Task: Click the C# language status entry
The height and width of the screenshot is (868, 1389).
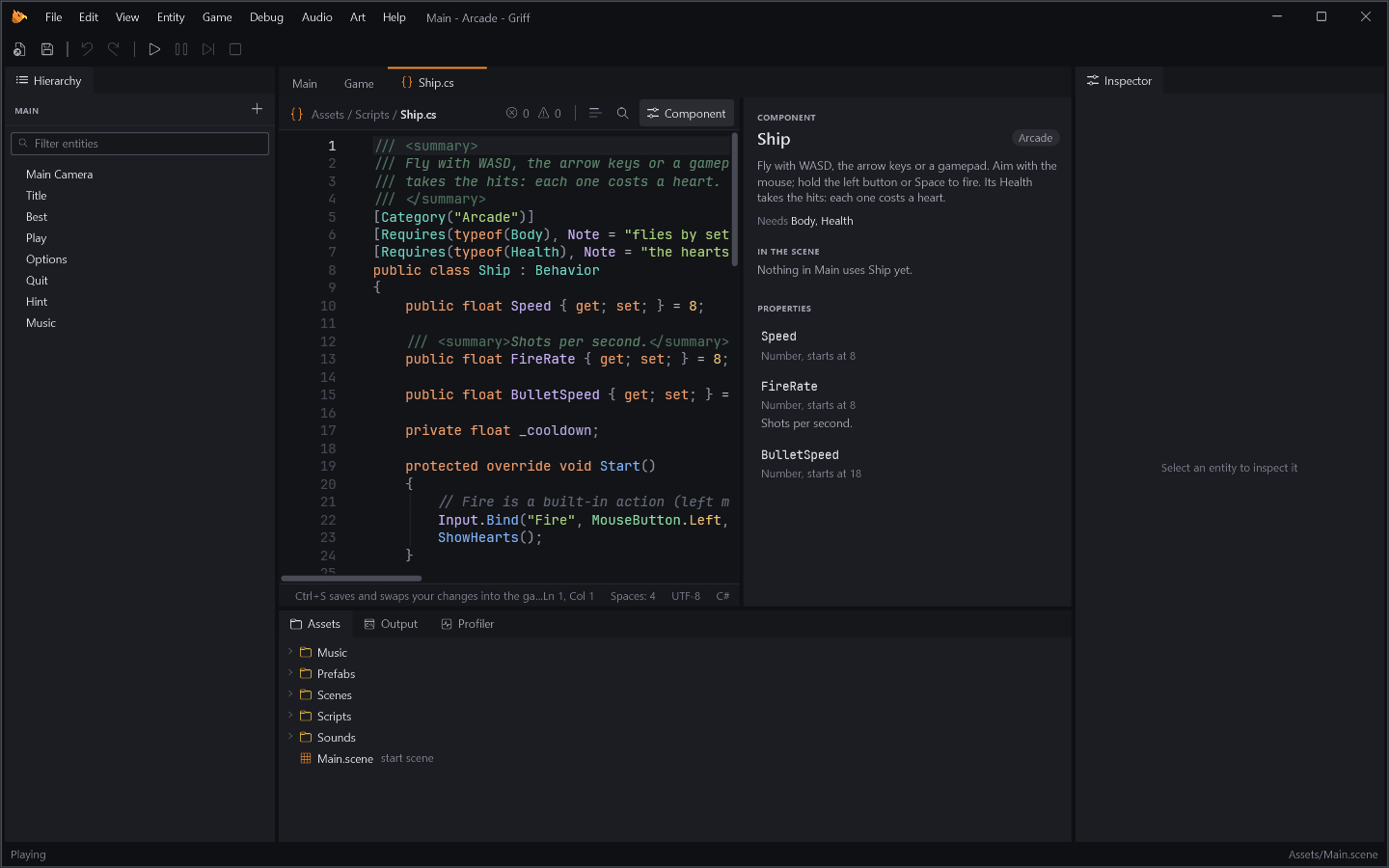Action: (x=722, y=596)
